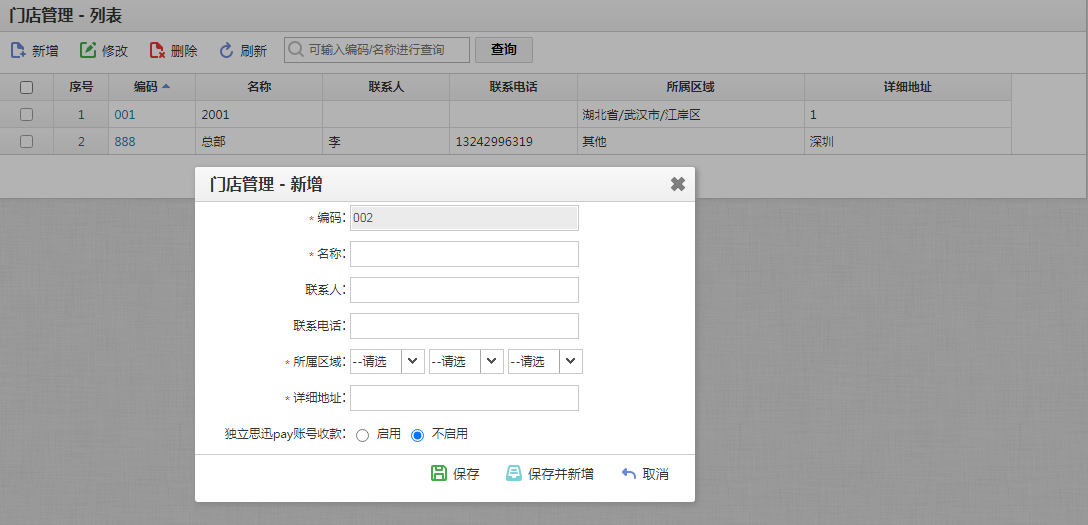Click the 保存并新增 button
This screenshot has height=525, width=1088.
(x=550, y=474)
